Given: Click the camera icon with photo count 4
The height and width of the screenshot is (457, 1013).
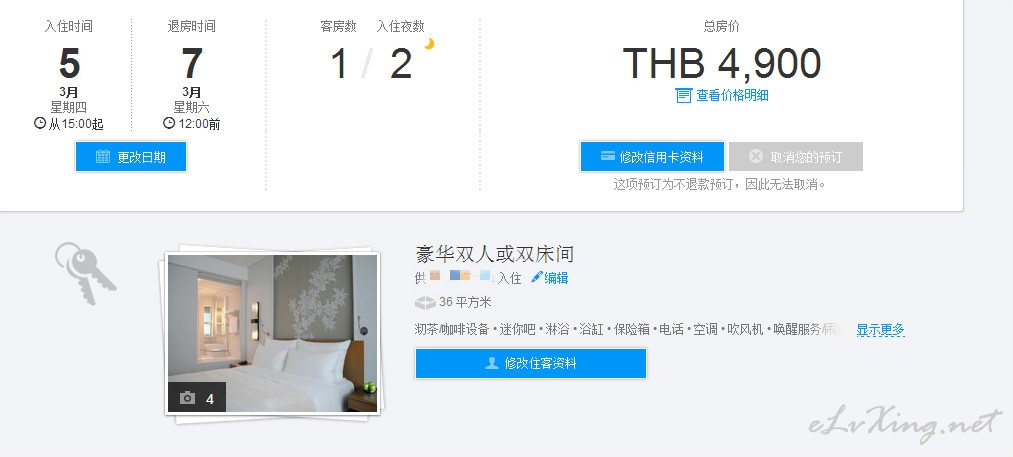Looking at the screenshot, I should [187, 398].
